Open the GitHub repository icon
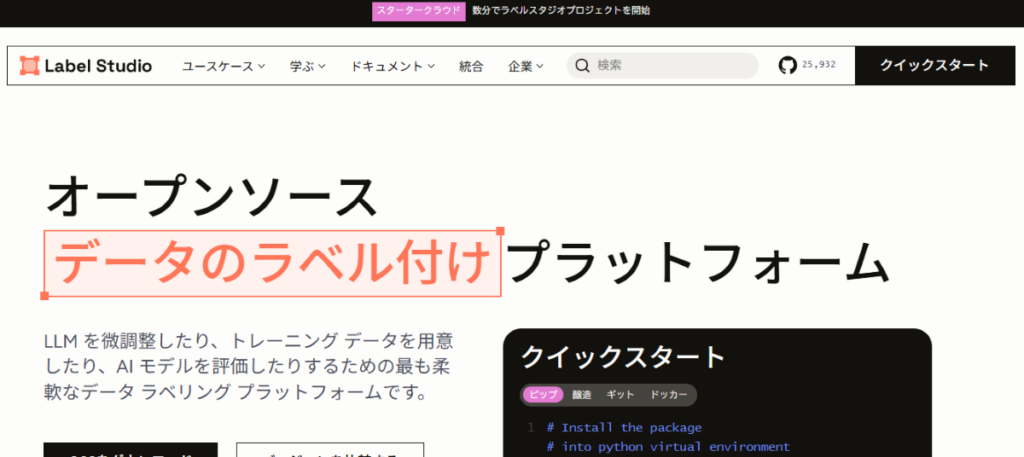This screenshot has height=457, width=1024. (x=788, y=66)
